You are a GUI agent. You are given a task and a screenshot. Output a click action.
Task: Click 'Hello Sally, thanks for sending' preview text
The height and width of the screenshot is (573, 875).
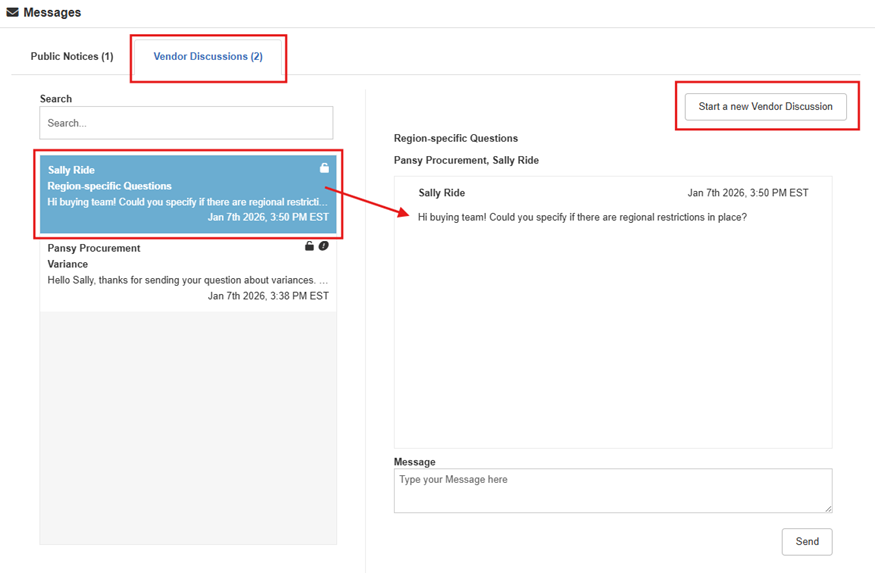188,280
